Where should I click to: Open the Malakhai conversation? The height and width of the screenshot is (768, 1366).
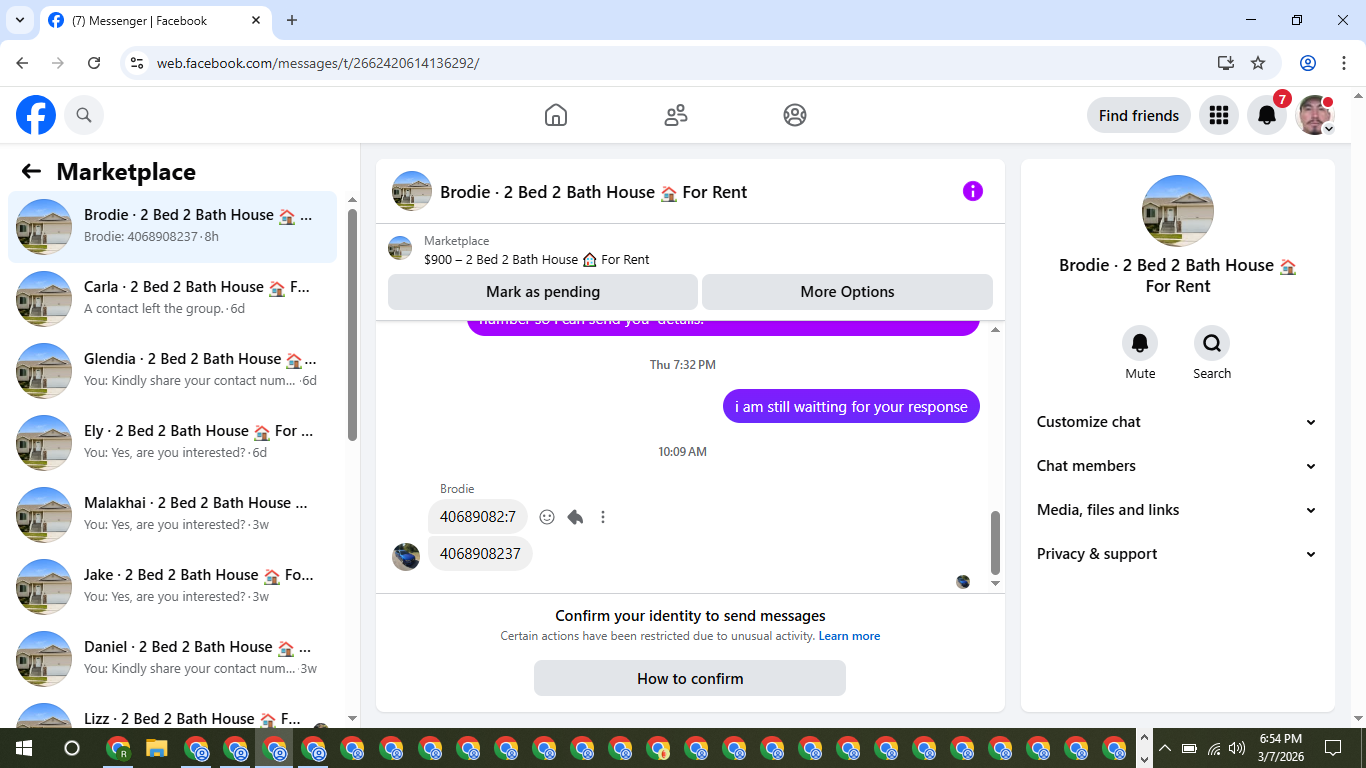click(172, 515)
